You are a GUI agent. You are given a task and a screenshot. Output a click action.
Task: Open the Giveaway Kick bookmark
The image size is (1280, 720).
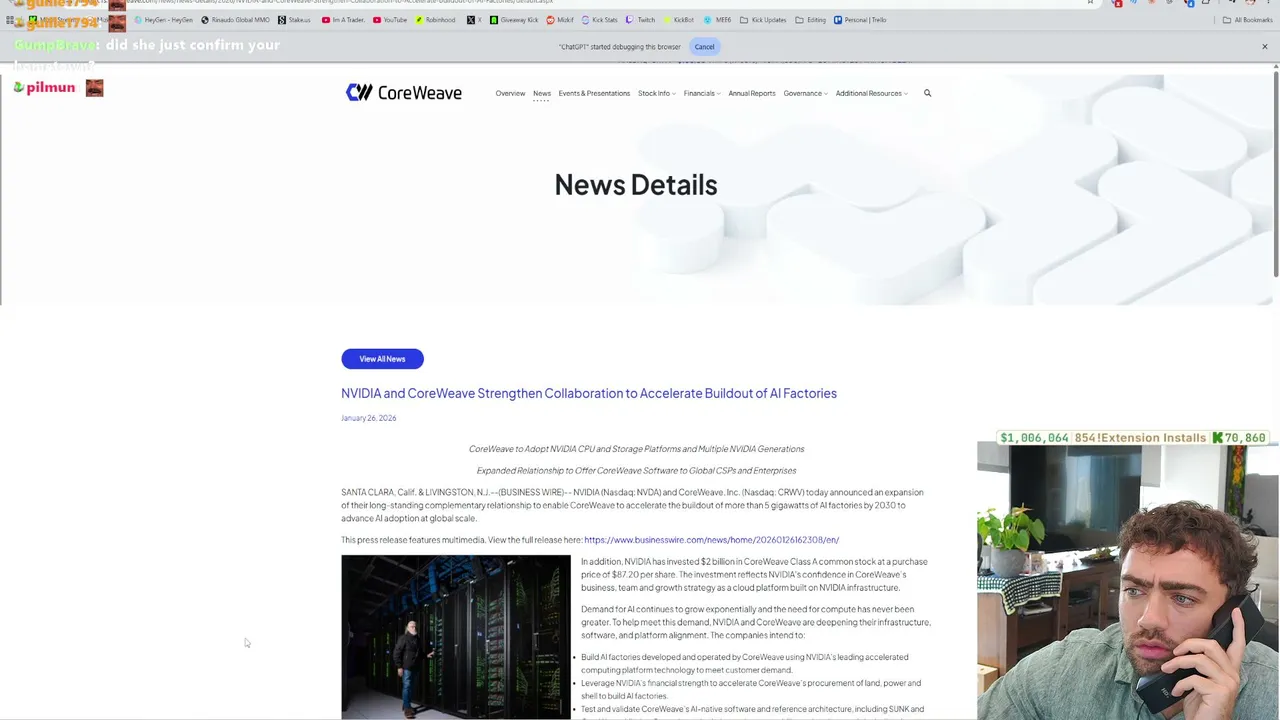coord(514,20)
